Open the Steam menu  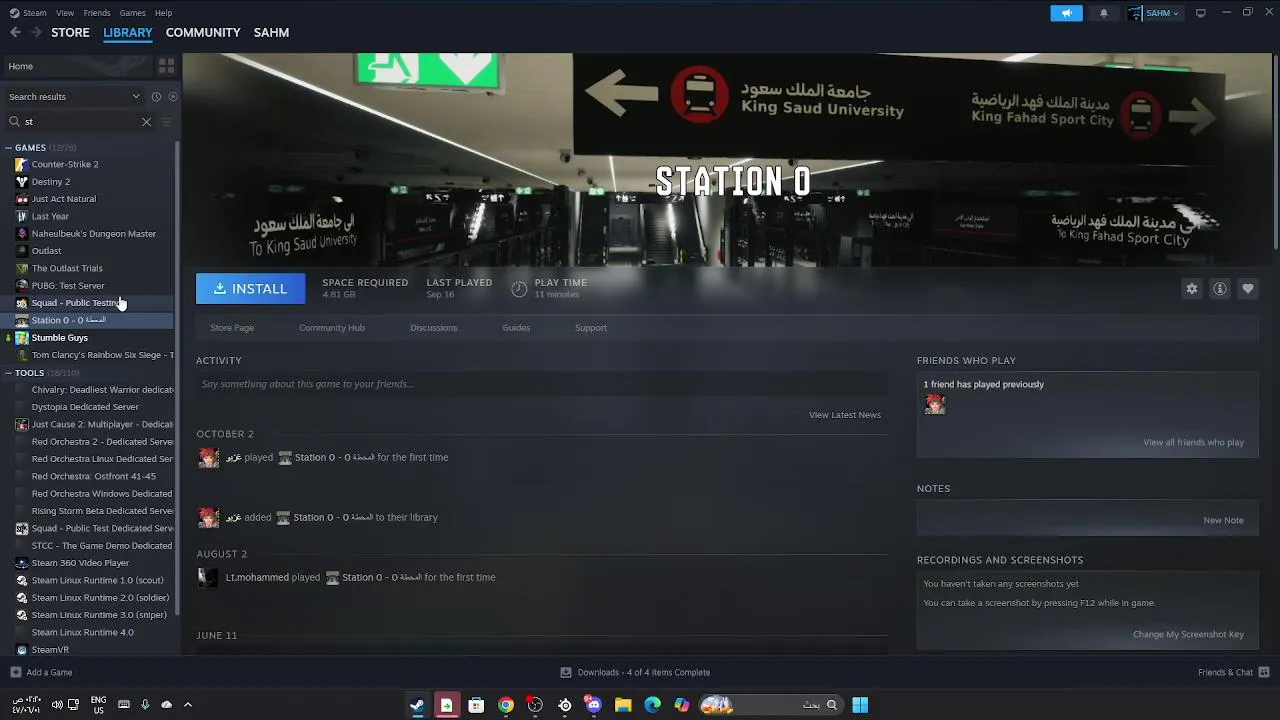pos(28,13)
